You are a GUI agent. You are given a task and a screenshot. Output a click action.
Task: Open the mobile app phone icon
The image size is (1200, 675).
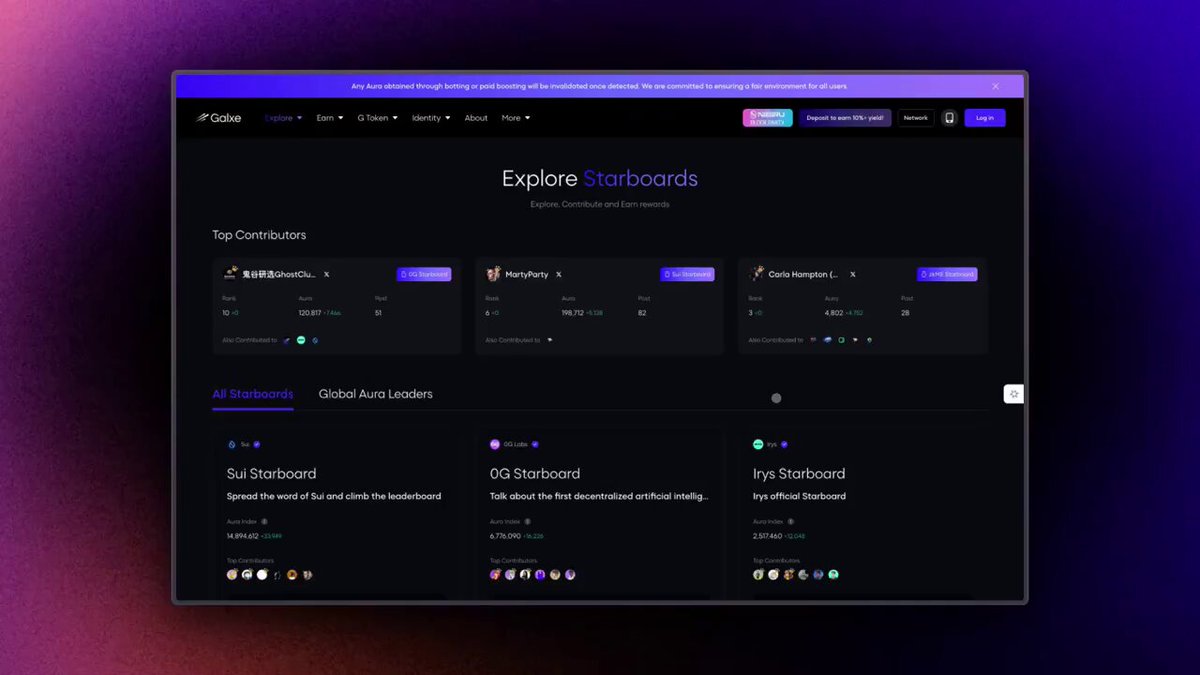950,118
